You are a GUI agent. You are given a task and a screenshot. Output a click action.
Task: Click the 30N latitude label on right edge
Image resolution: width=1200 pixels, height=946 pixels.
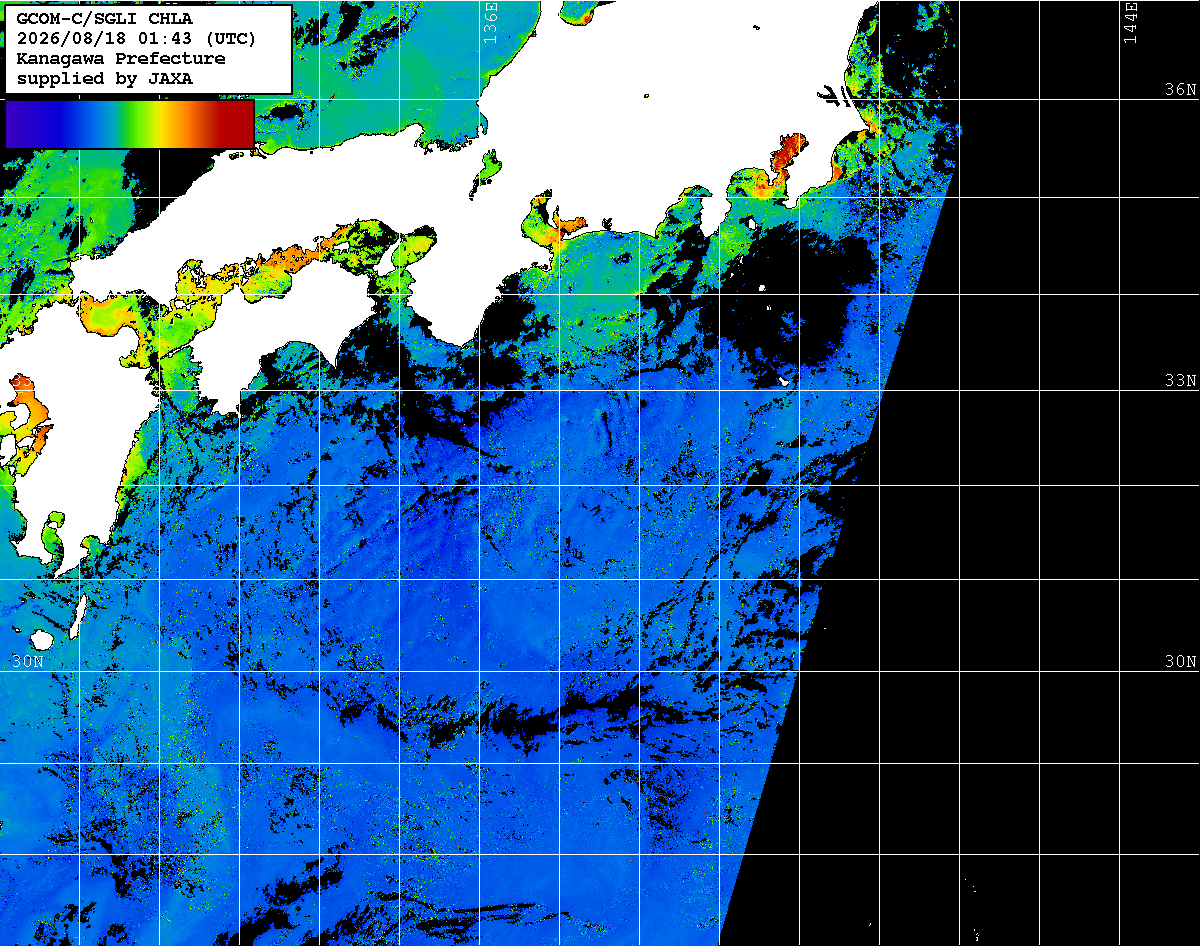1180,661
